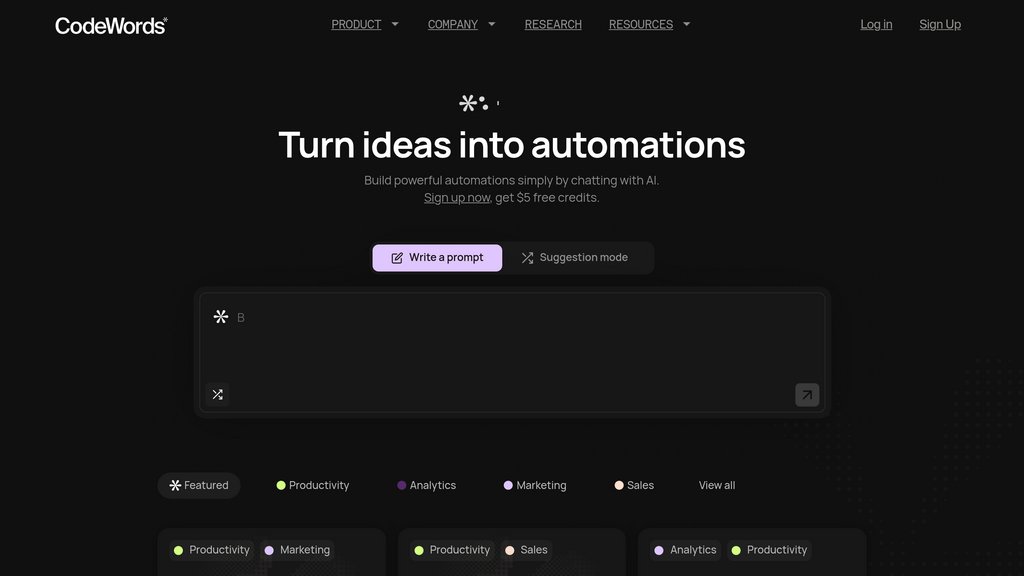Select Write a prompt mode
Viewport: 1024px width, 576px height.
(437, 258)
